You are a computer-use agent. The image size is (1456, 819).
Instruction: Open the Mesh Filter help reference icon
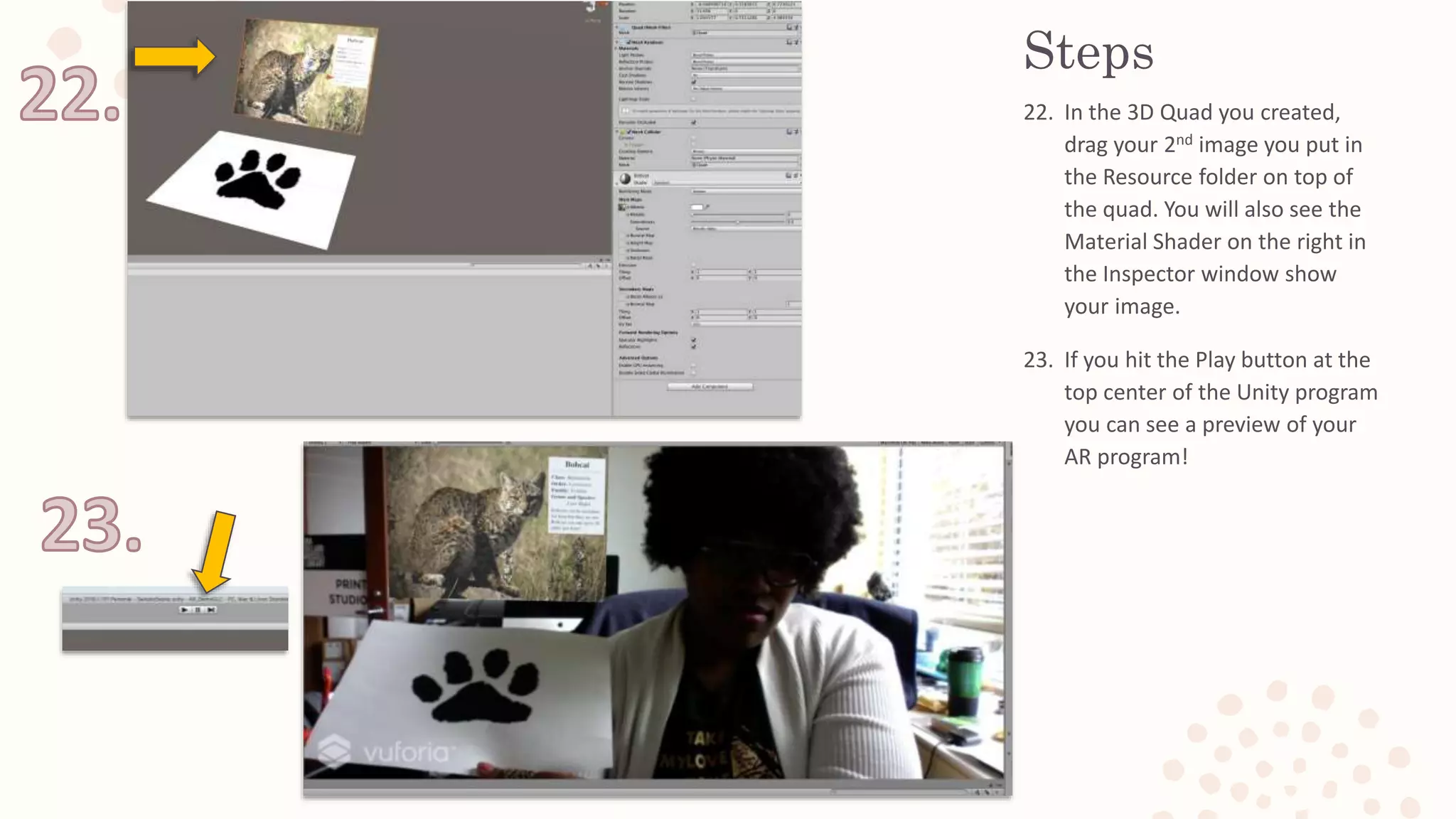[x=789, y=27]
